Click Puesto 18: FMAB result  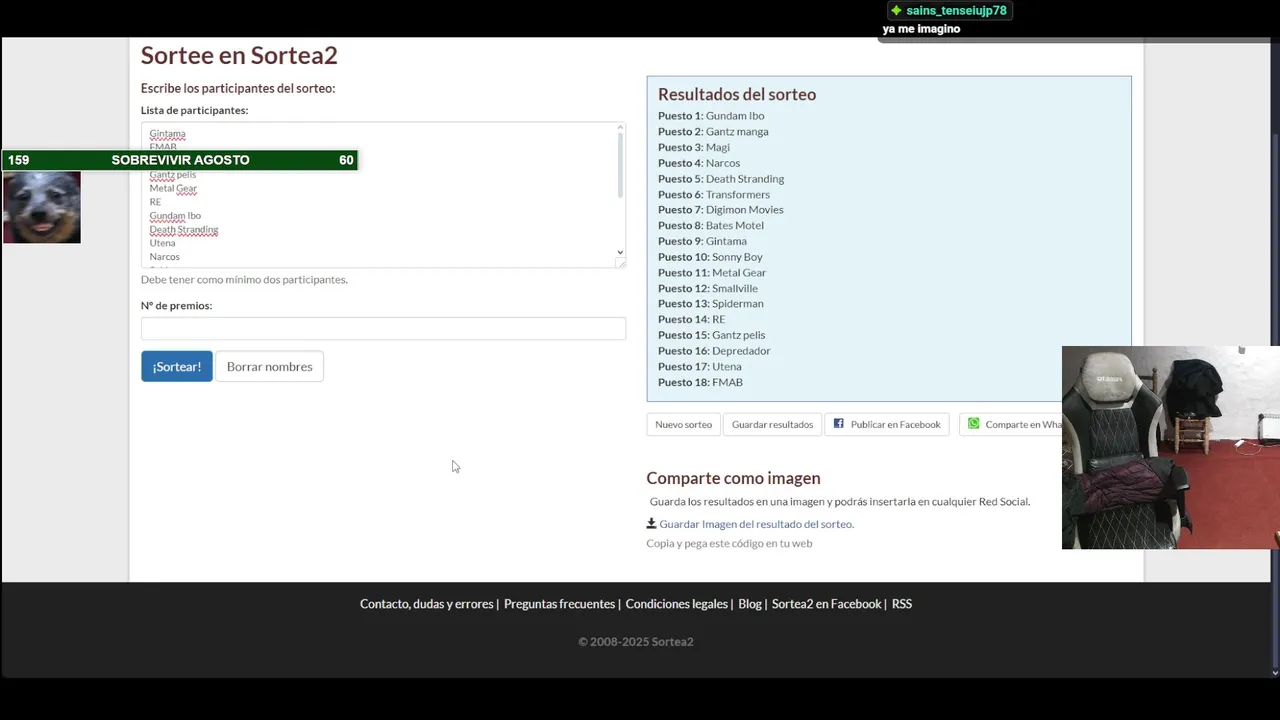(x=700, y=382)
